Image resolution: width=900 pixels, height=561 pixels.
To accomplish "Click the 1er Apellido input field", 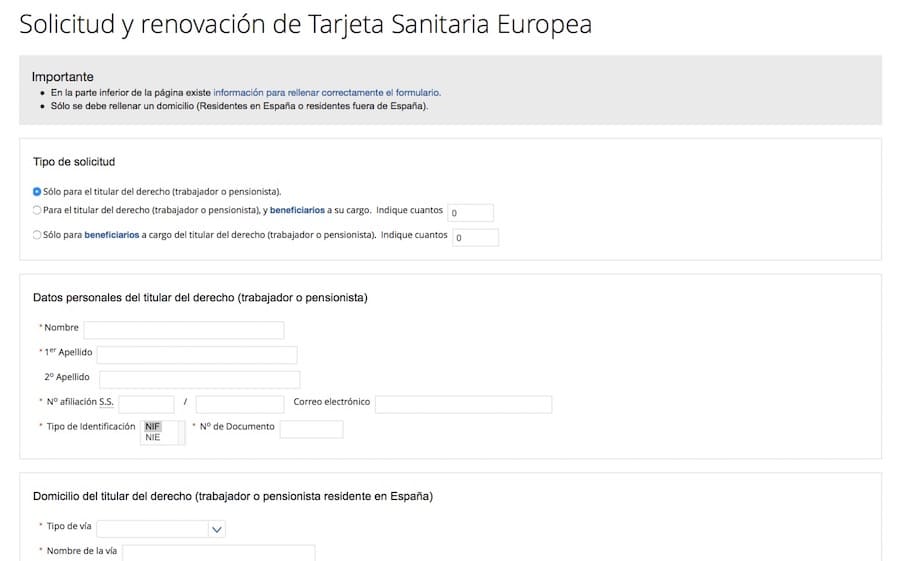I will point(197,354).
